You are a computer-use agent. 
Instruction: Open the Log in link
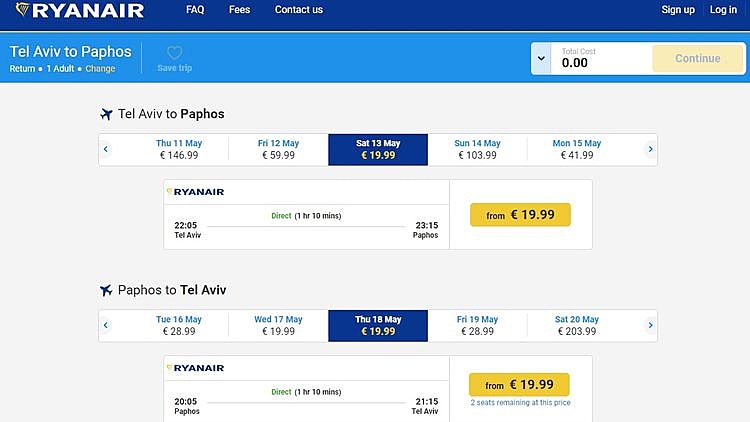coord(723,10)
